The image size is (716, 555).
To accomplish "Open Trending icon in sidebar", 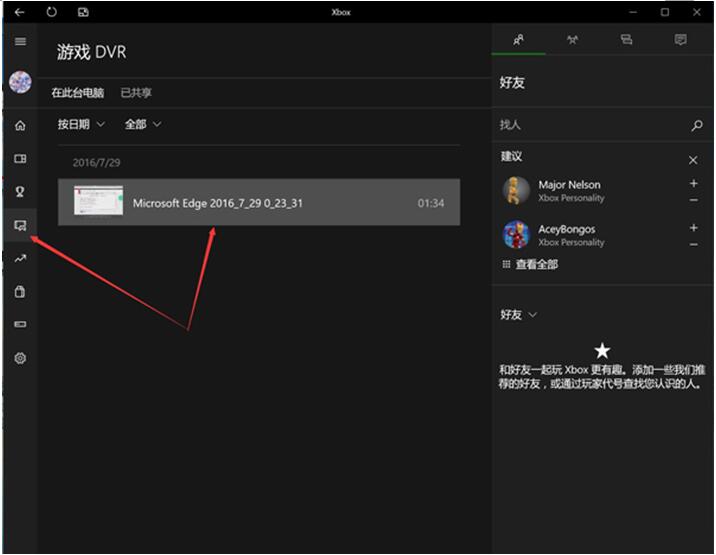I will [x=20, y=259].
